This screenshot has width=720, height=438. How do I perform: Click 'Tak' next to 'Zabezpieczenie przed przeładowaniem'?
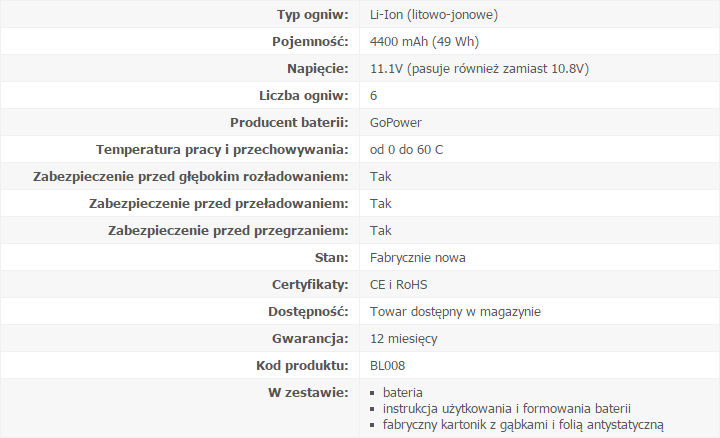click(x=381, y=204)
